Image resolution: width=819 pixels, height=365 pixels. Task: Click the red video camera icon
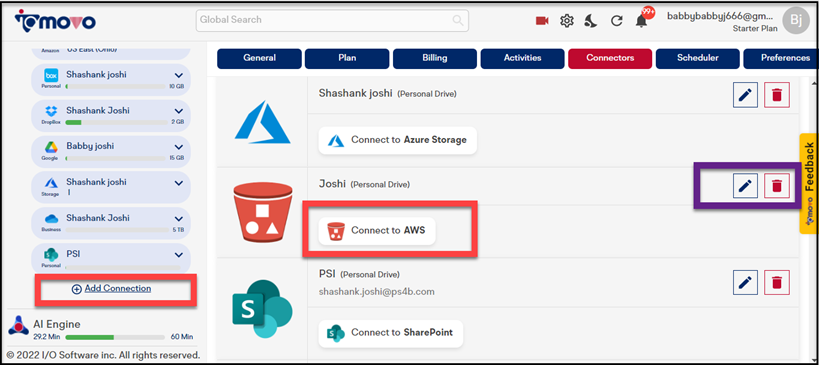click(542, 21)
